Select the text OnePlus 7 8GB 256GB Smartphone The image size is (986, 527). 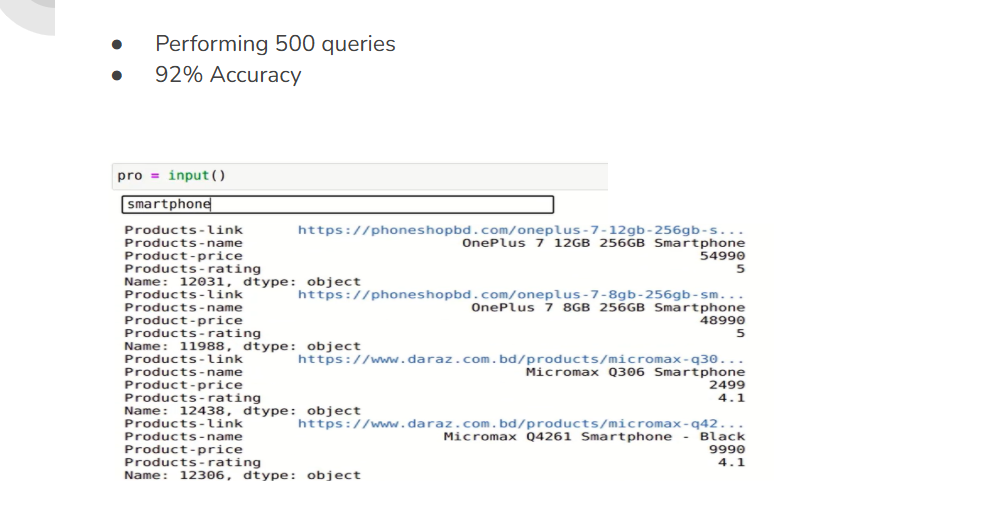click(608, 308)
